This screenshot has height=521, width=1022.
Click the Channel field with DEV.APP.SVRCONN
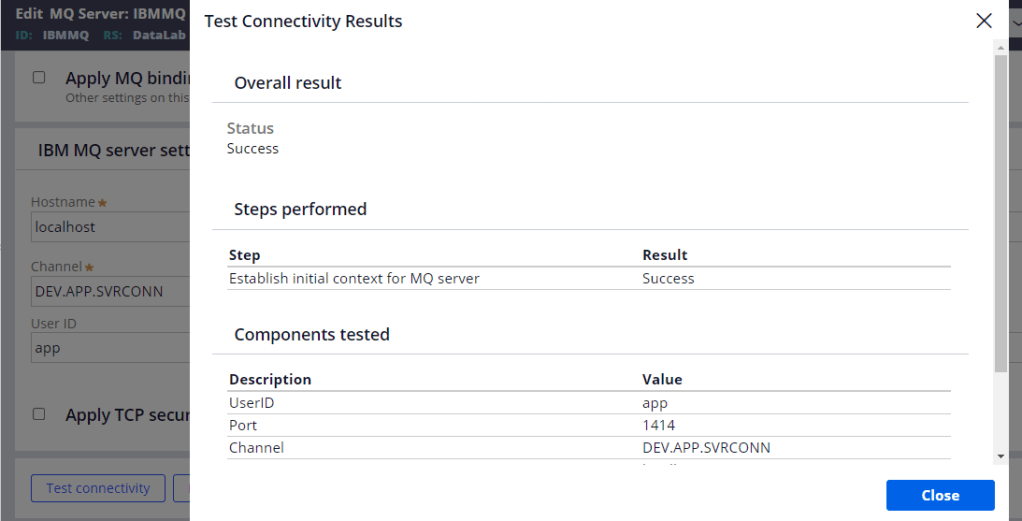pyautogui.click(x=110, y=291)
